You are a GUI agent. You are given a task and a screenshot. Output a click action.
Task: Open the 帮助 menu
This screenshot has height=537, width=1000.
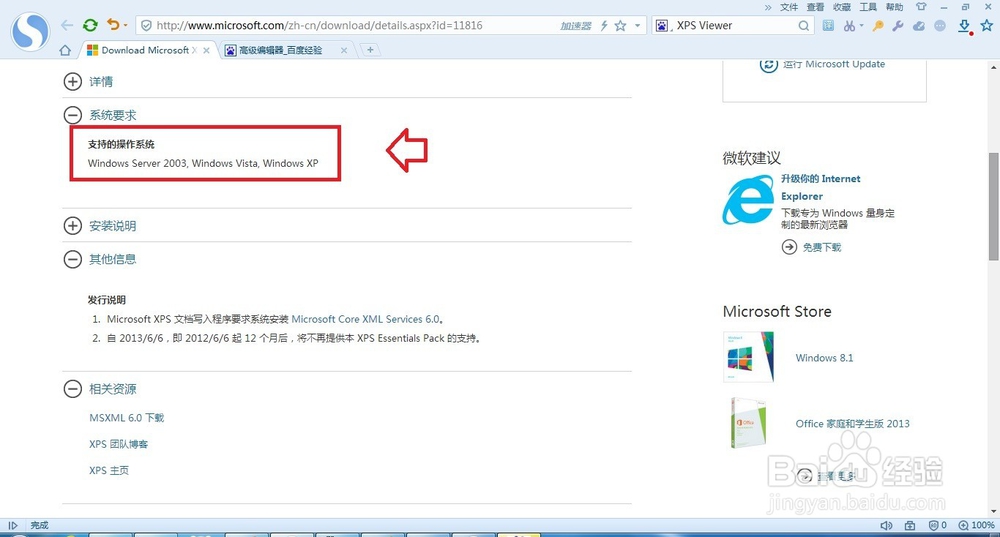coord(894,7)
